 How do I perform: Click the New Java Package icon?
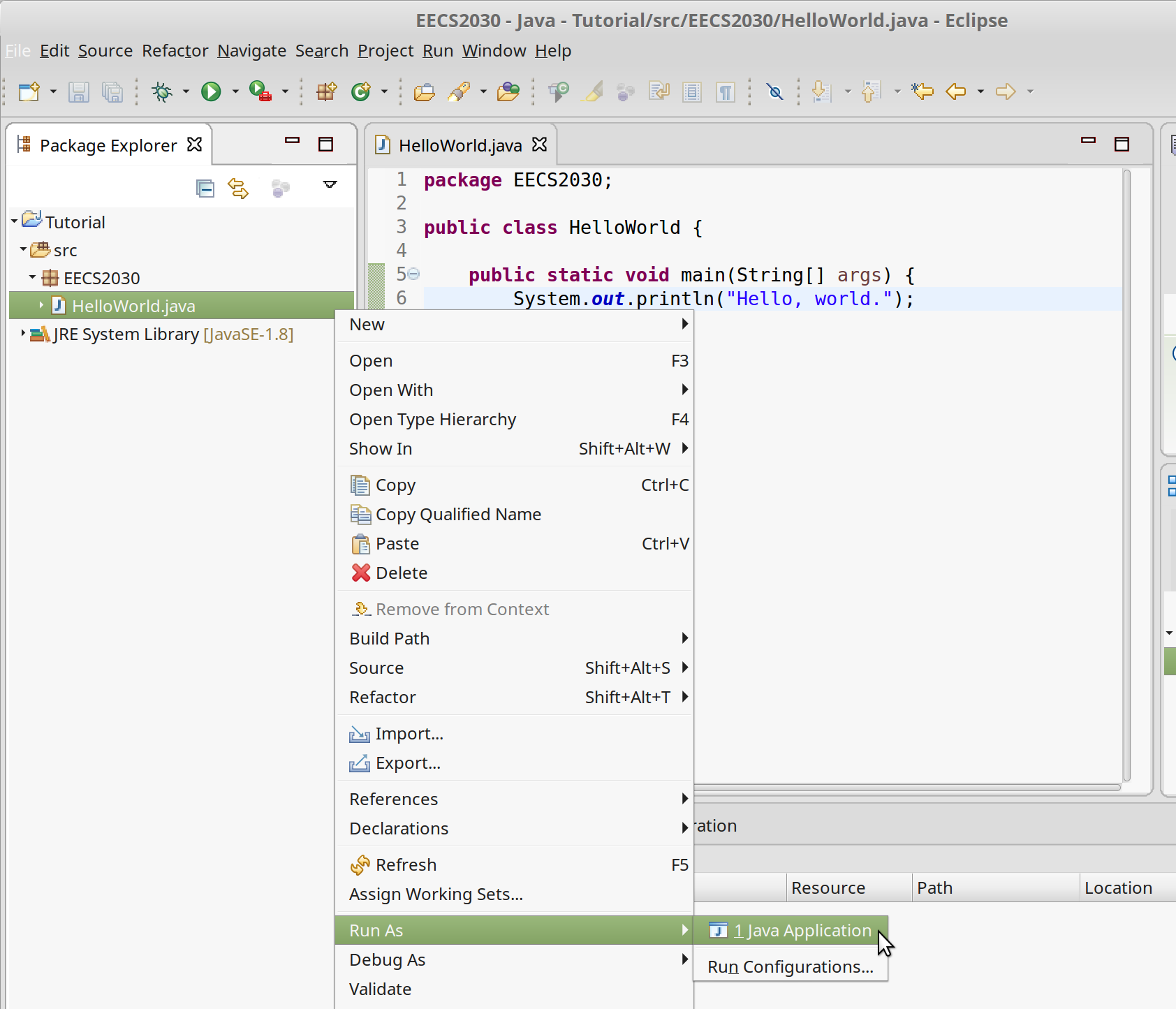coord(326,91)
